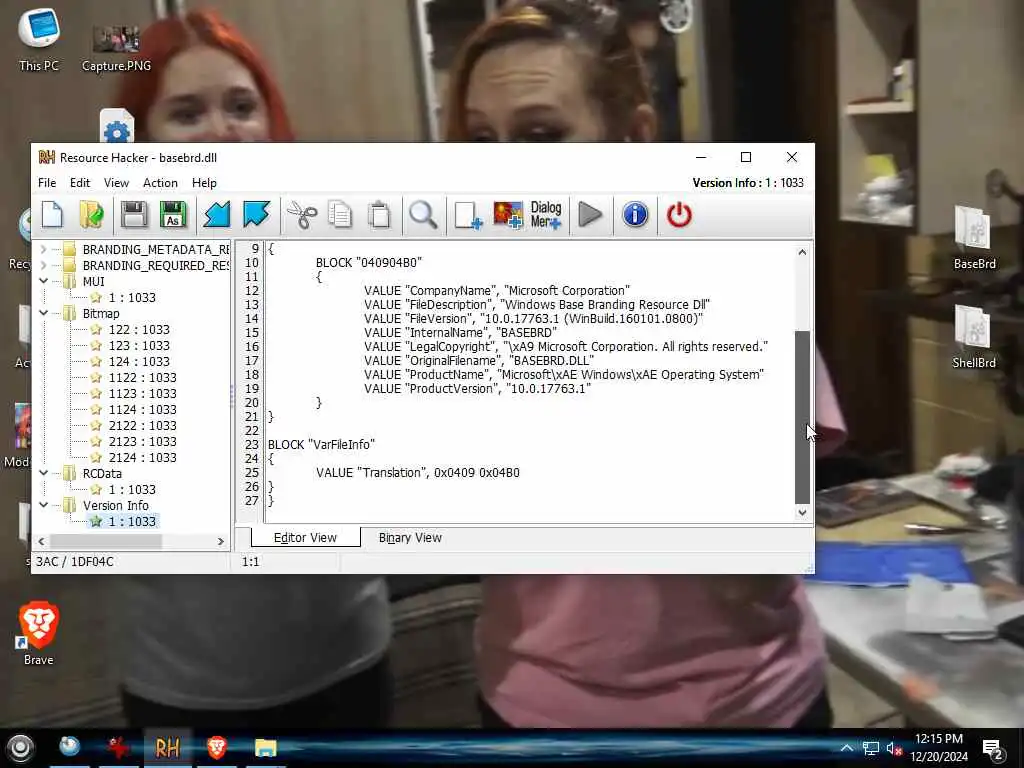Click the Add image resource icon
This screenshot has width=1024, height=768.
(x=507, y=214)
